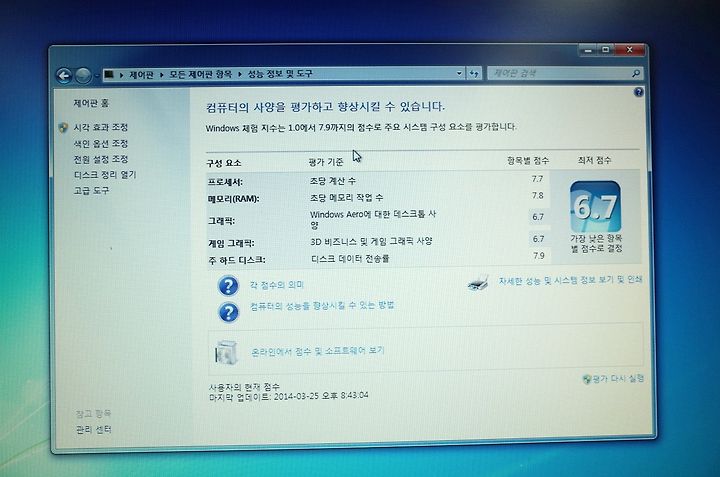
Task: Open the recent pages dropdown arrow
Action: coord(97,76)
